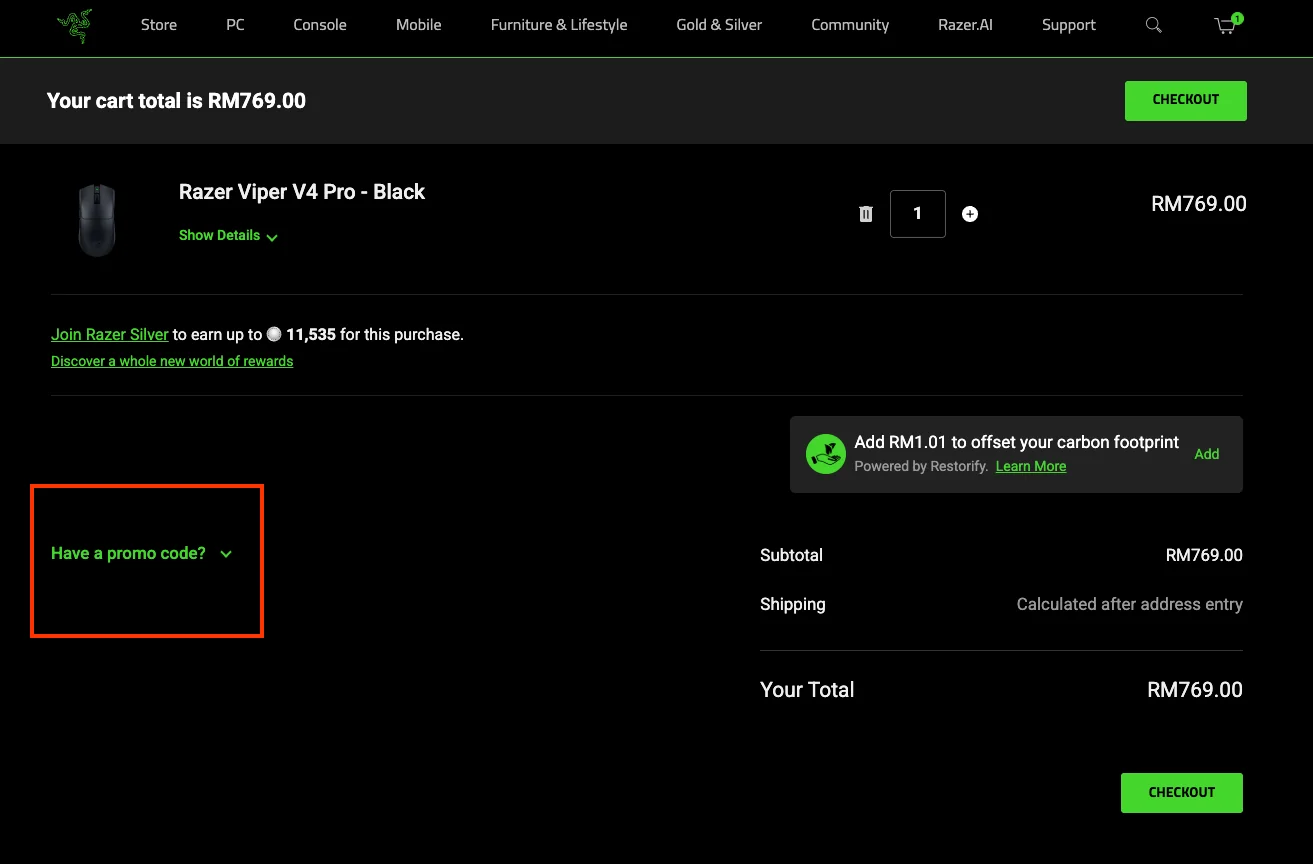Viewport: 1313px width, 864px height.
Task: View the Razer Viper V4 Pro product thumbnail
Action: [97, 219]
